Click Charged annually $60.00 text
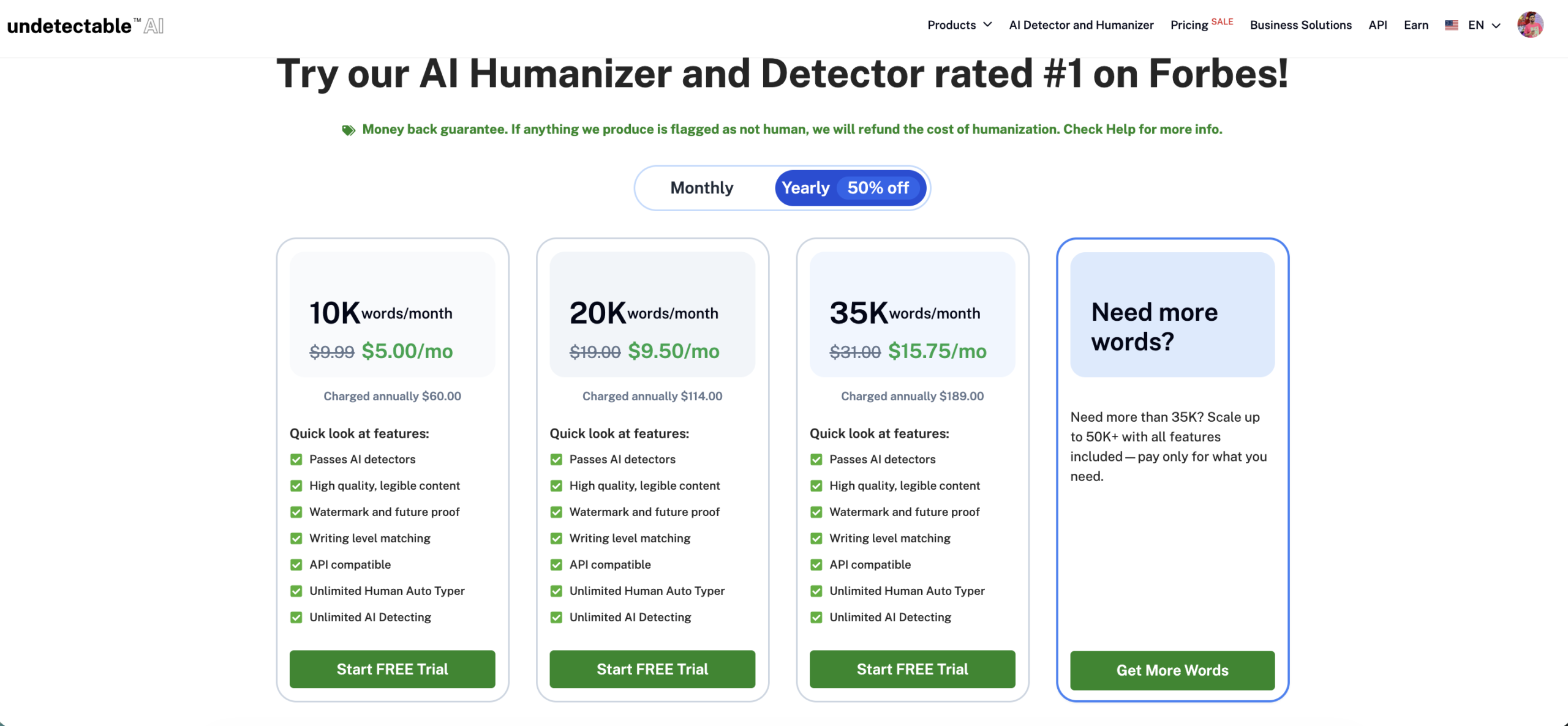The height and width of the screenshot is (726, 1568). click(x=392, y=396)
